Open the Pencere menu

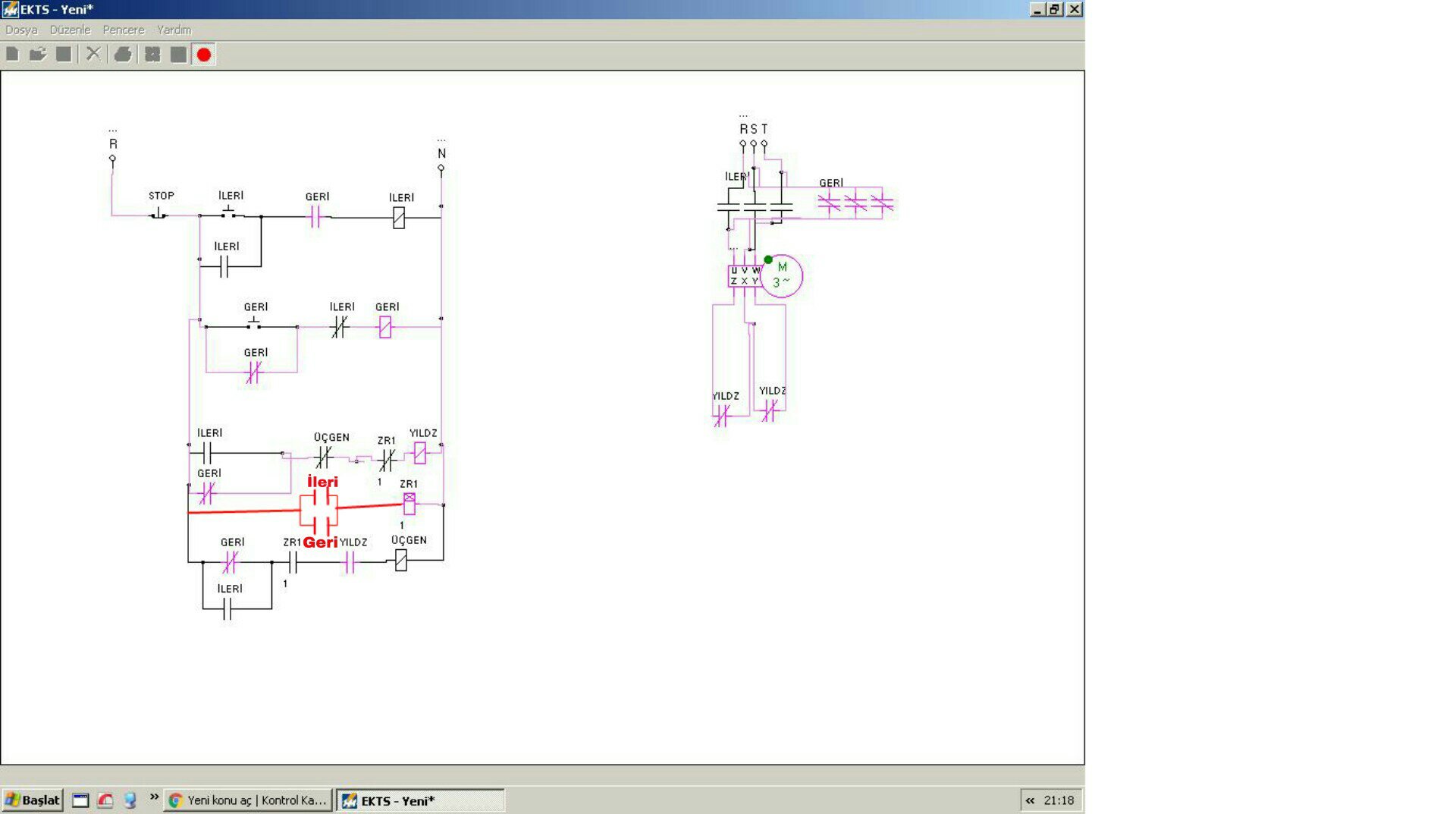tap(124, 30)
